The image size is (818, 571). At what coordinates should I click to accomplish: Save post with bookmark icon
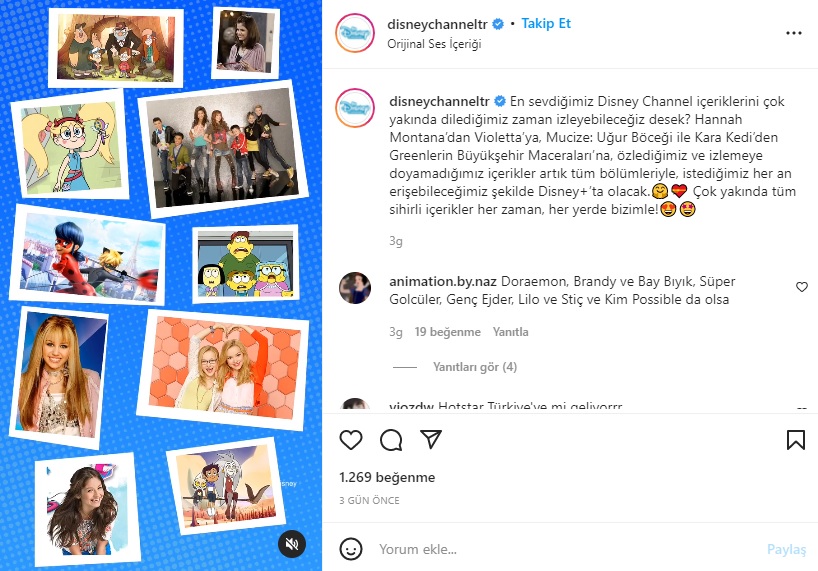[x=796, y=440]
